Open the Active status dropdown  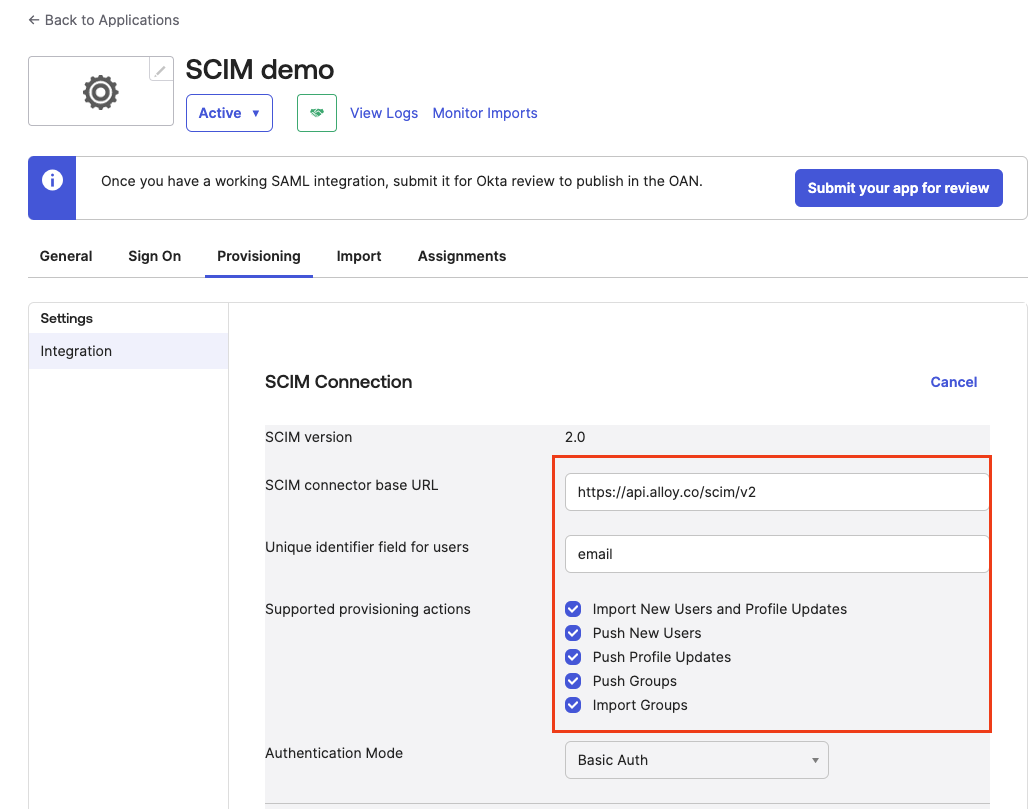tap(229, 113)
